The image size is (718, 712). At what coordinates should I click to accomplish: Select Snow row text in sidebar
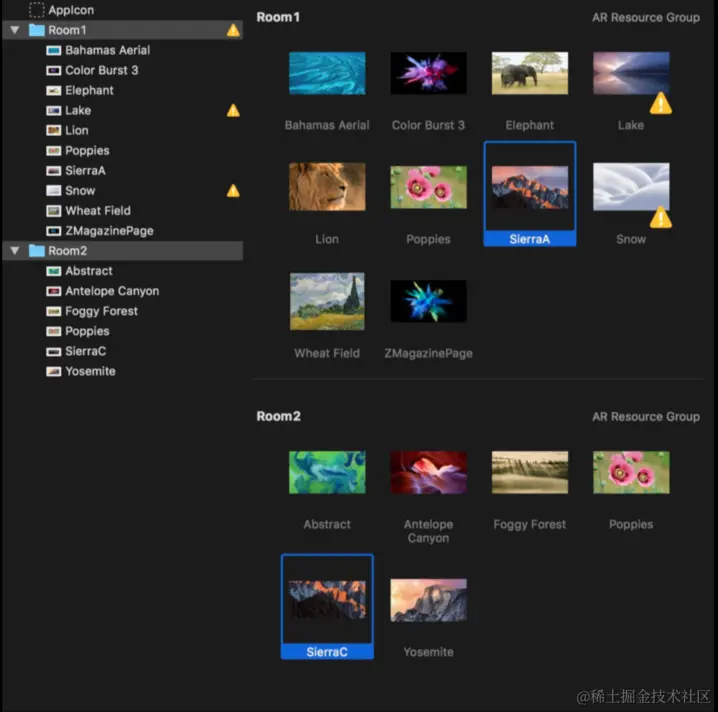(x=80, y=190)
